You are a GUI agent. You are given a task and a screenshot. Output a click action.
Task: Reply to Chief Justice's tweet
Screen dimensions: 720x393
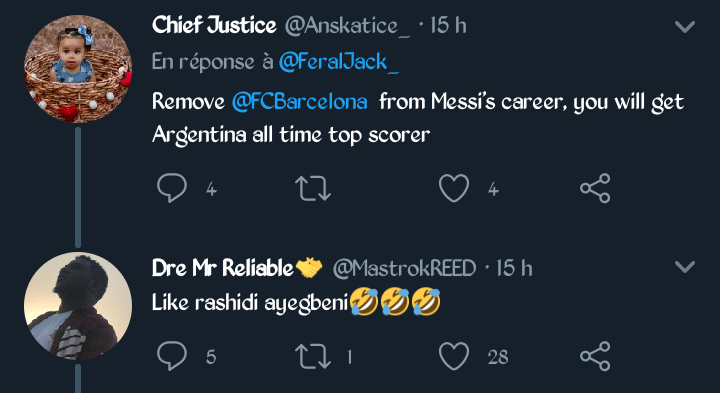[172, 188]
